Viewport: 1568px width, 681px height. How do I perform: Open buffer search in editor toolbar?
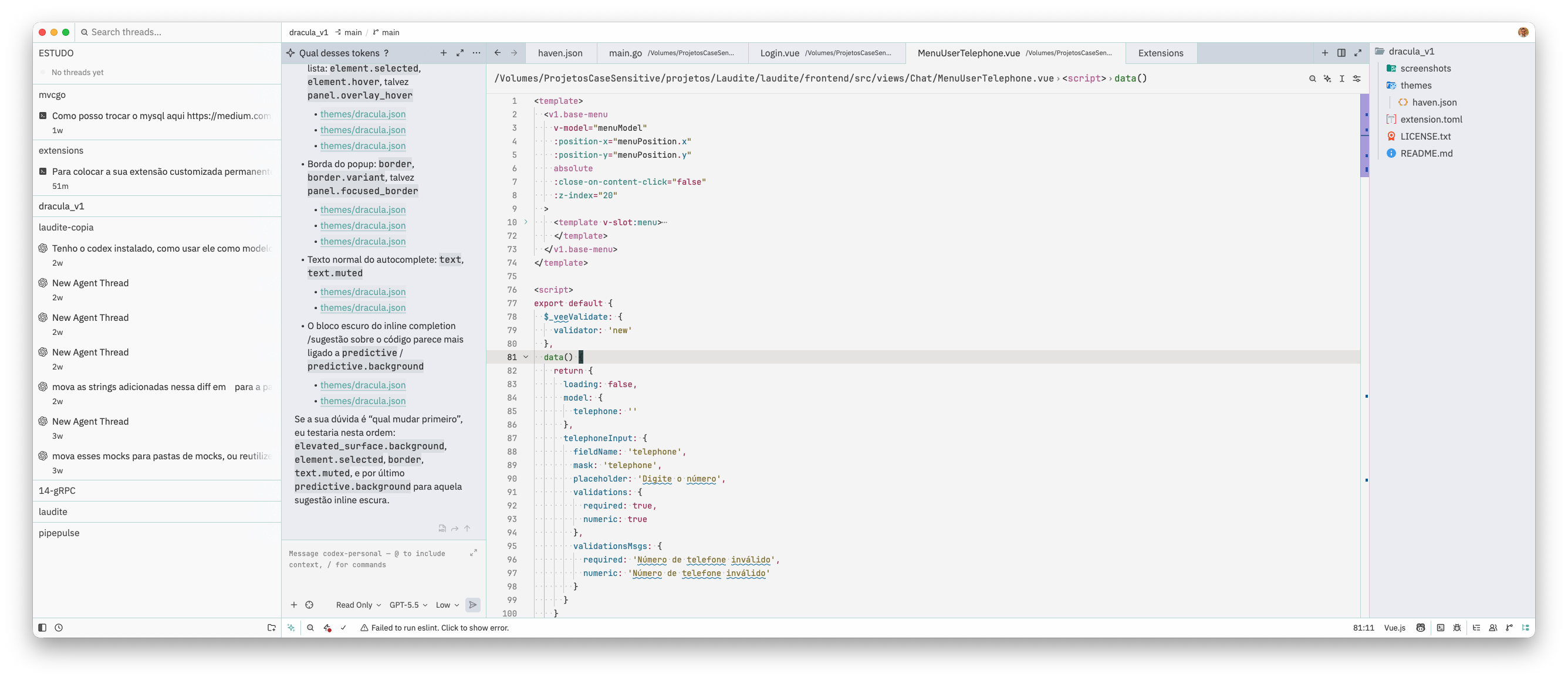click(x=1312, y=79)
